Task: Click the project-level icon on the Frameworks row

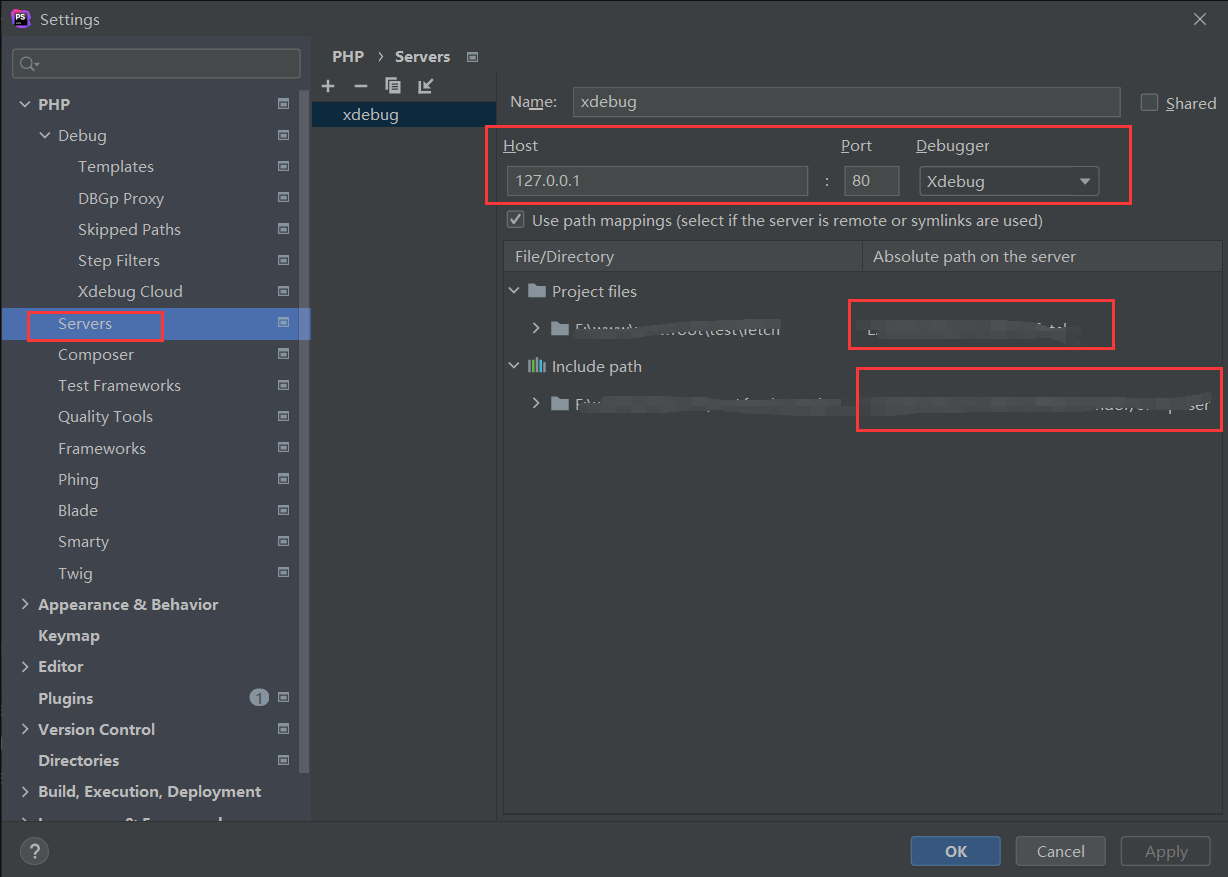Action: click(284, 448)
